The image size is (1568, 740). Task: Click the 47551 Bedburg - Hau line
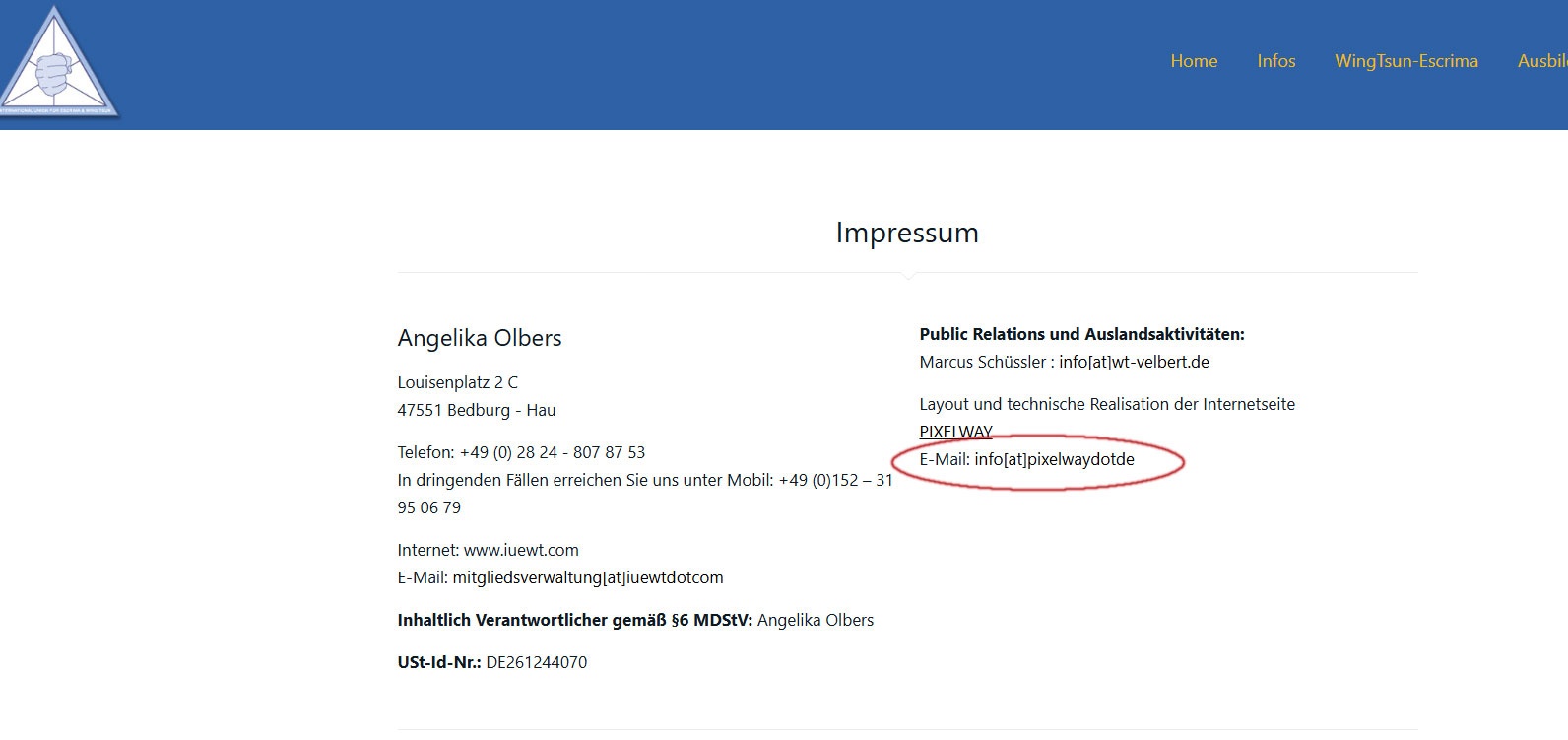(x=476, y=410)
